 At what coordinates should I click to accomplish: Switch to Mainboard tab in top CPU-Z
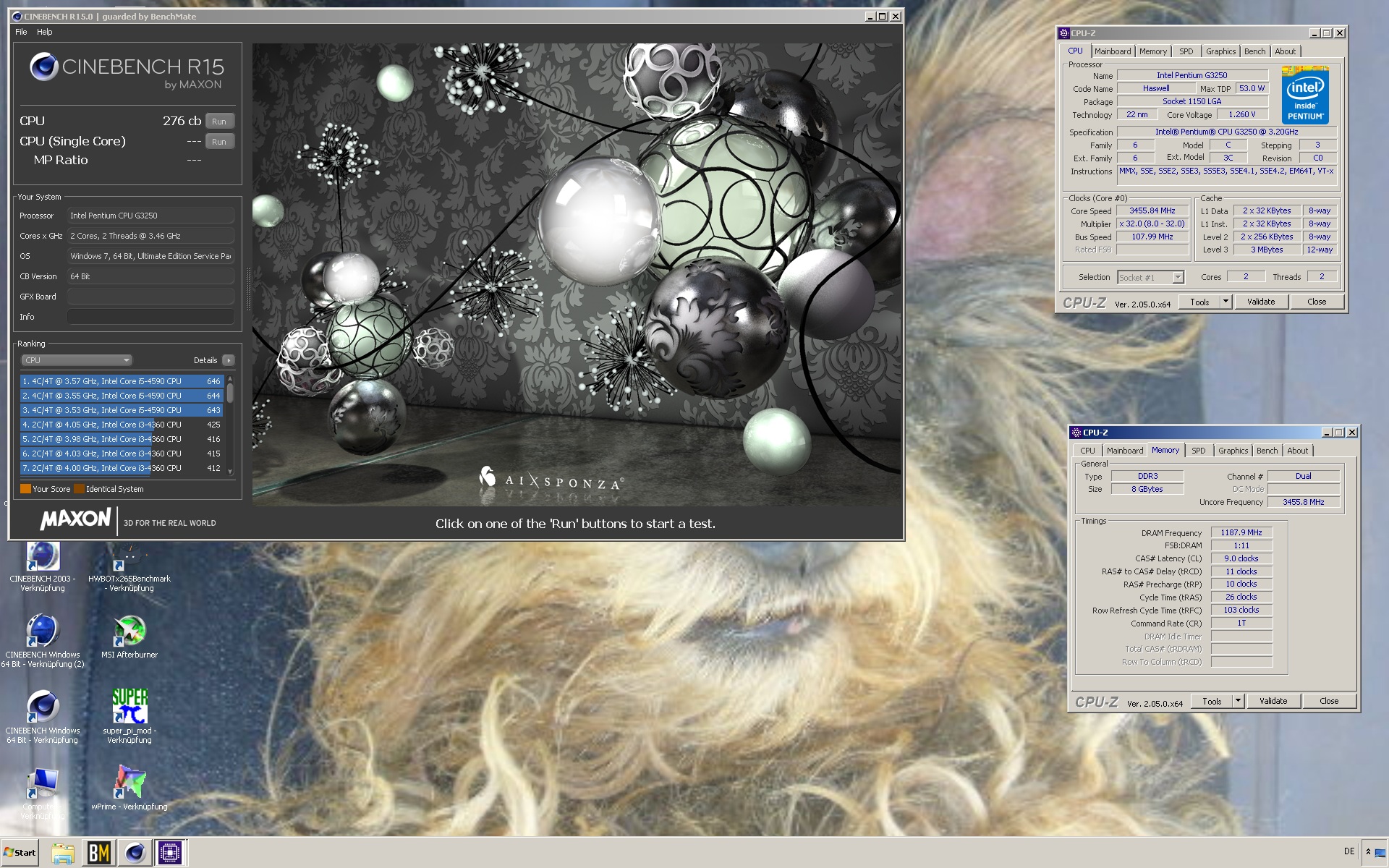coord(1112,51)
